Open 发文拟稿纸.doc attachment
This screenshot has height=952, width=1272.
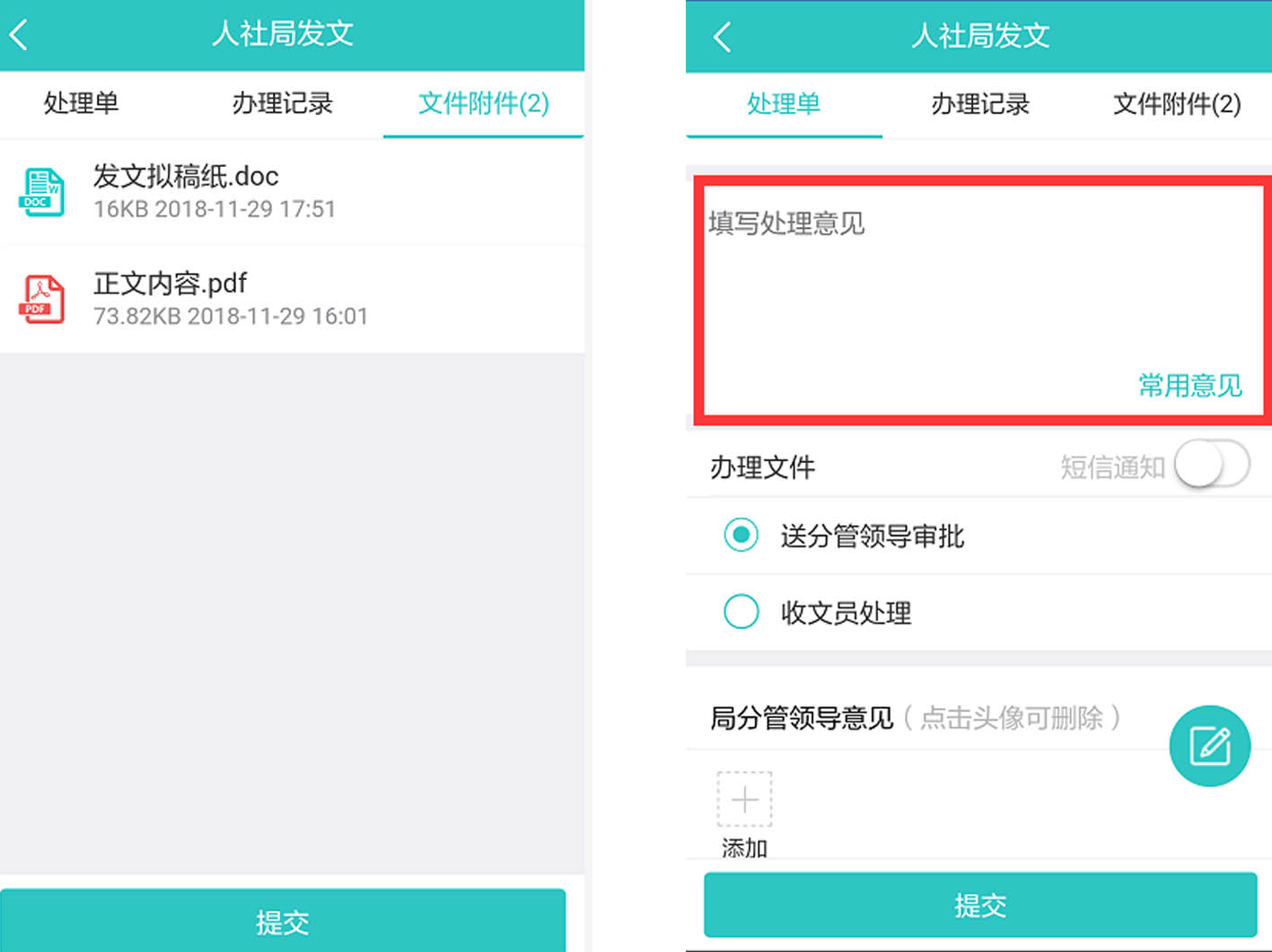[292, 191]
